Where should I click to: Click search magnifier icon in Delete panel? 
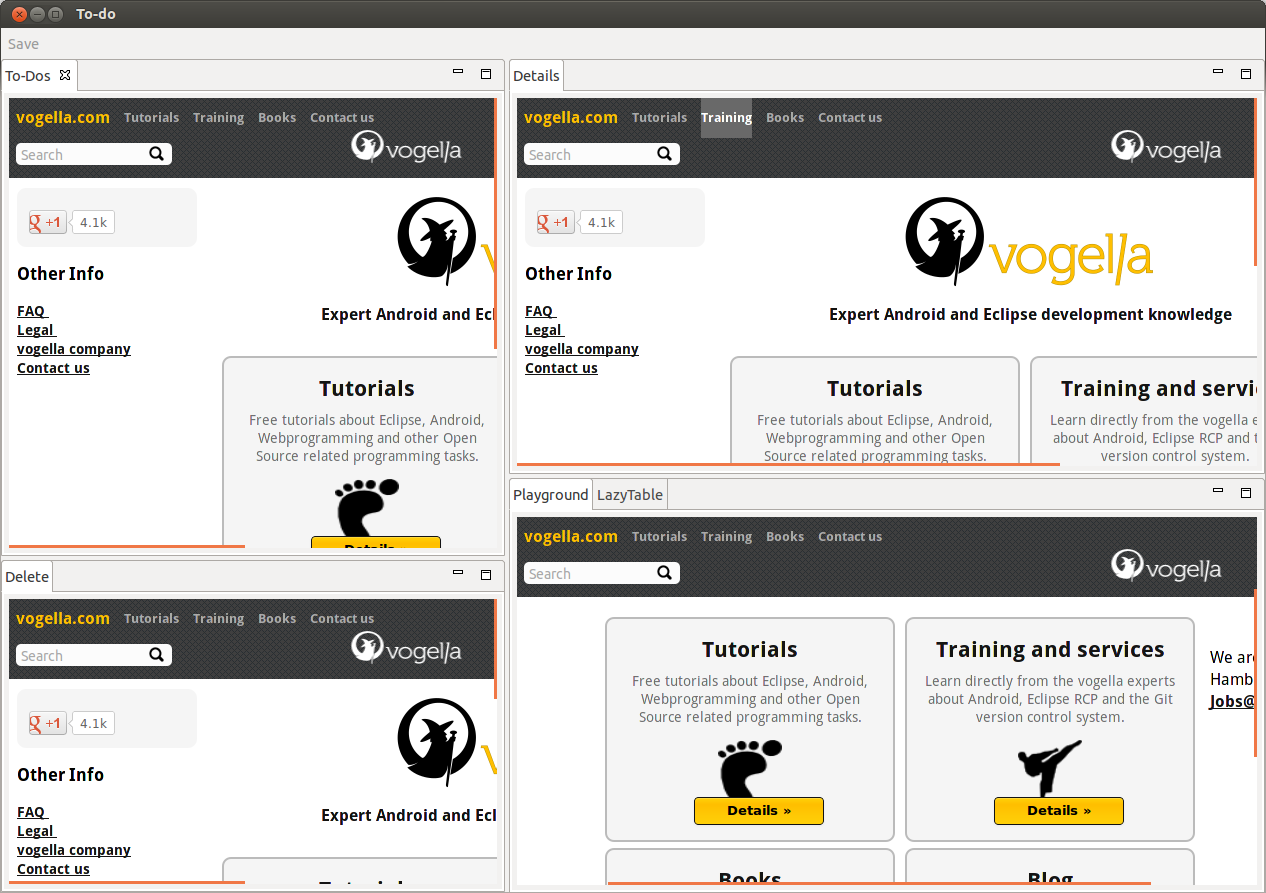tap(156, 655)
